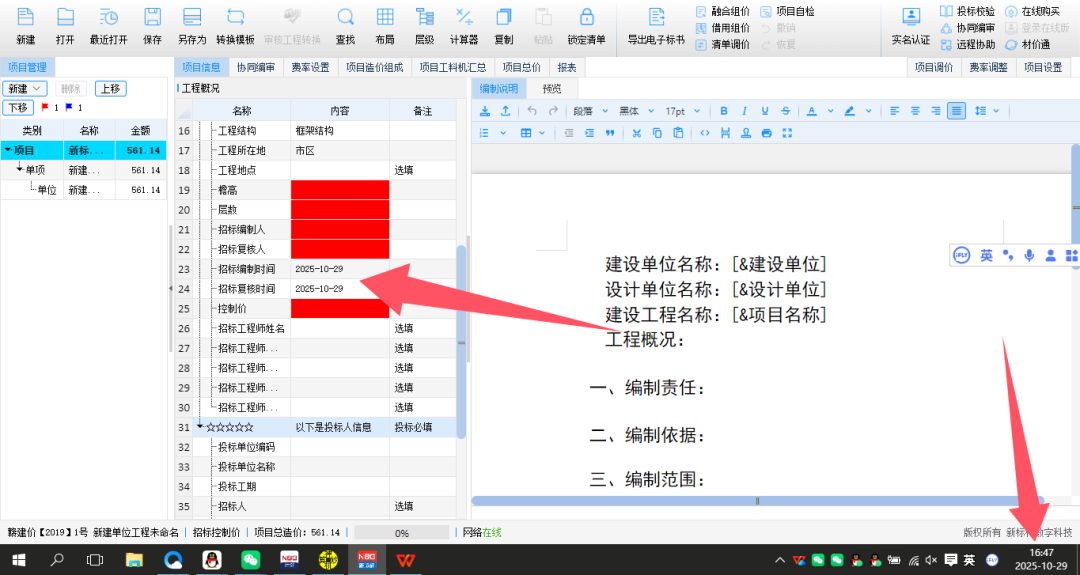
Task: Click the 上移 move up button
Action: point(110,89)
